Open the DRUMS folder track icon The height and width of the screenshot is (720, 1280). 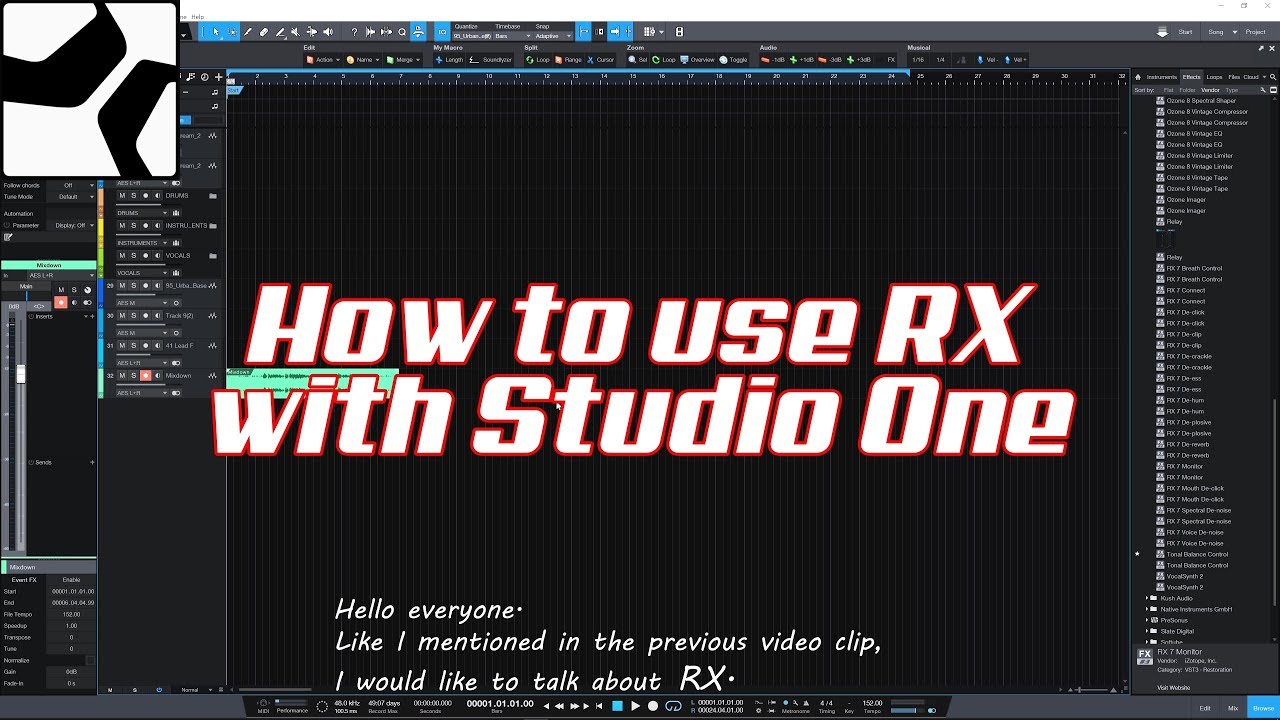(x=213, y=196)
